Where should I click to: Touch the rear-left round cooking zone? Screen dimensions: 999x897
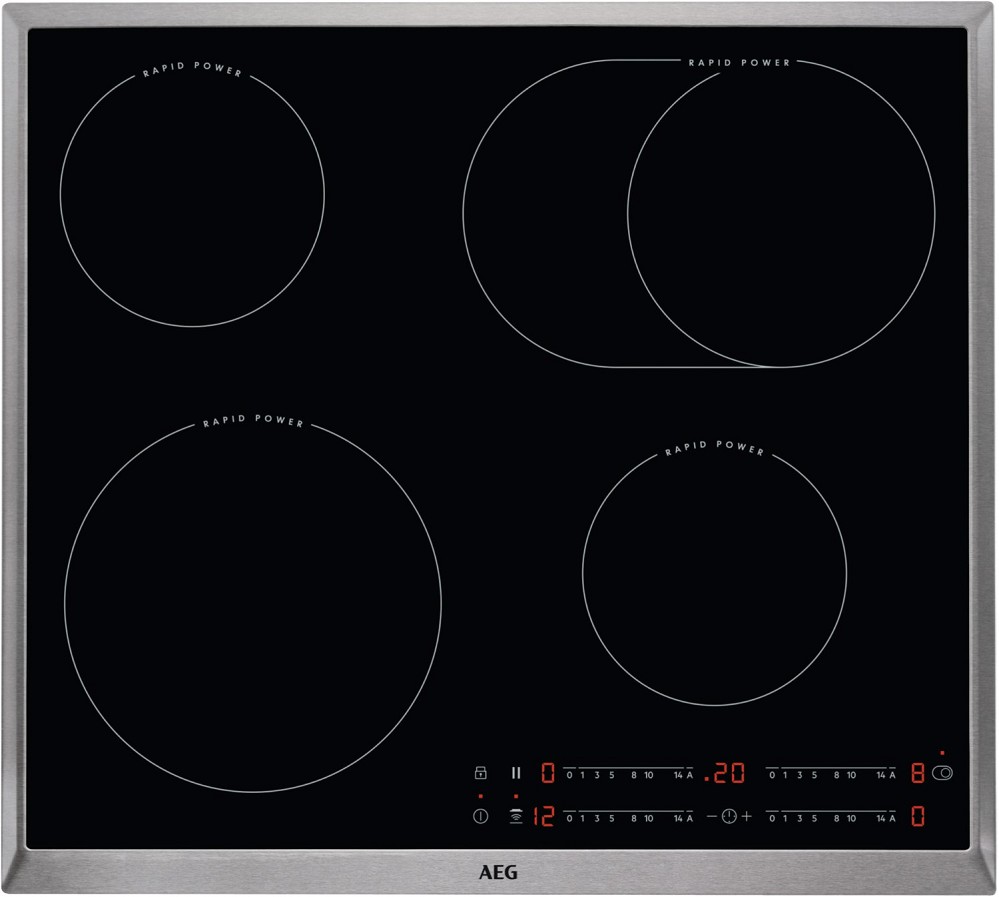pyautogui.click(x=192, y=193)
